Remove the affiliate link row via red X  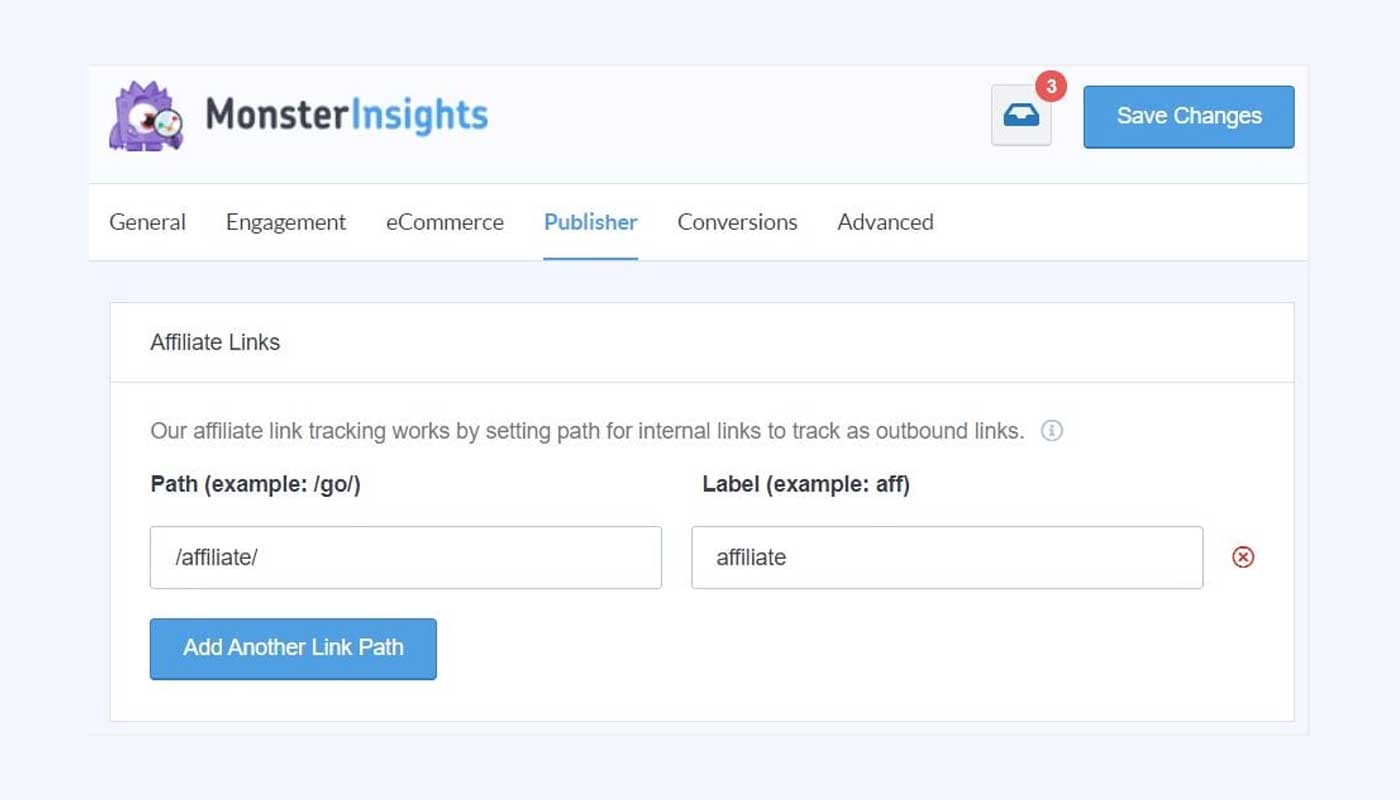(x=1243, y=557)
